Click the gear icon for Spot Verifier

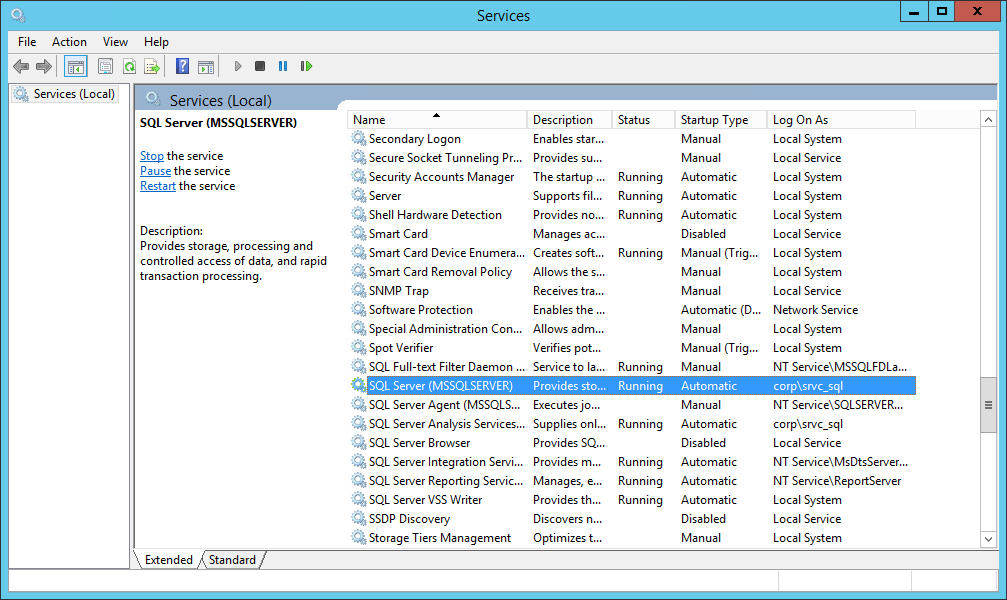tap(358, 347)
